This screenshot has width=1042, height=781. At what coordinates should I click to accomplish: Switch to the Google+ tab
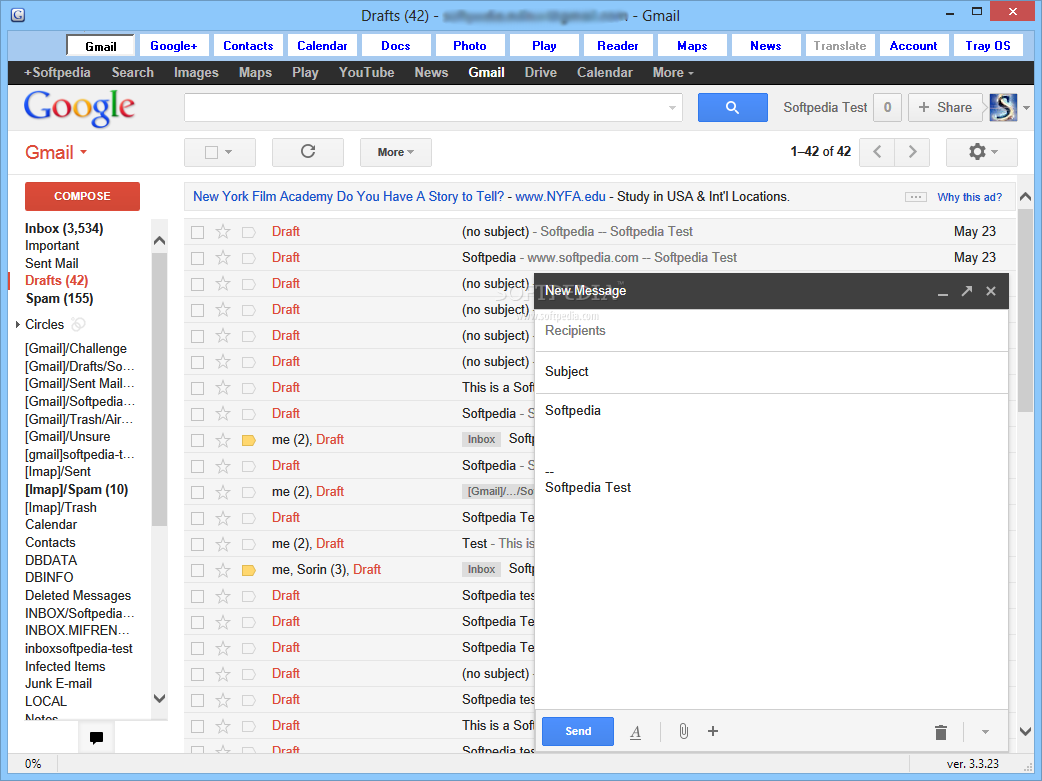click(x=174, y=46)
